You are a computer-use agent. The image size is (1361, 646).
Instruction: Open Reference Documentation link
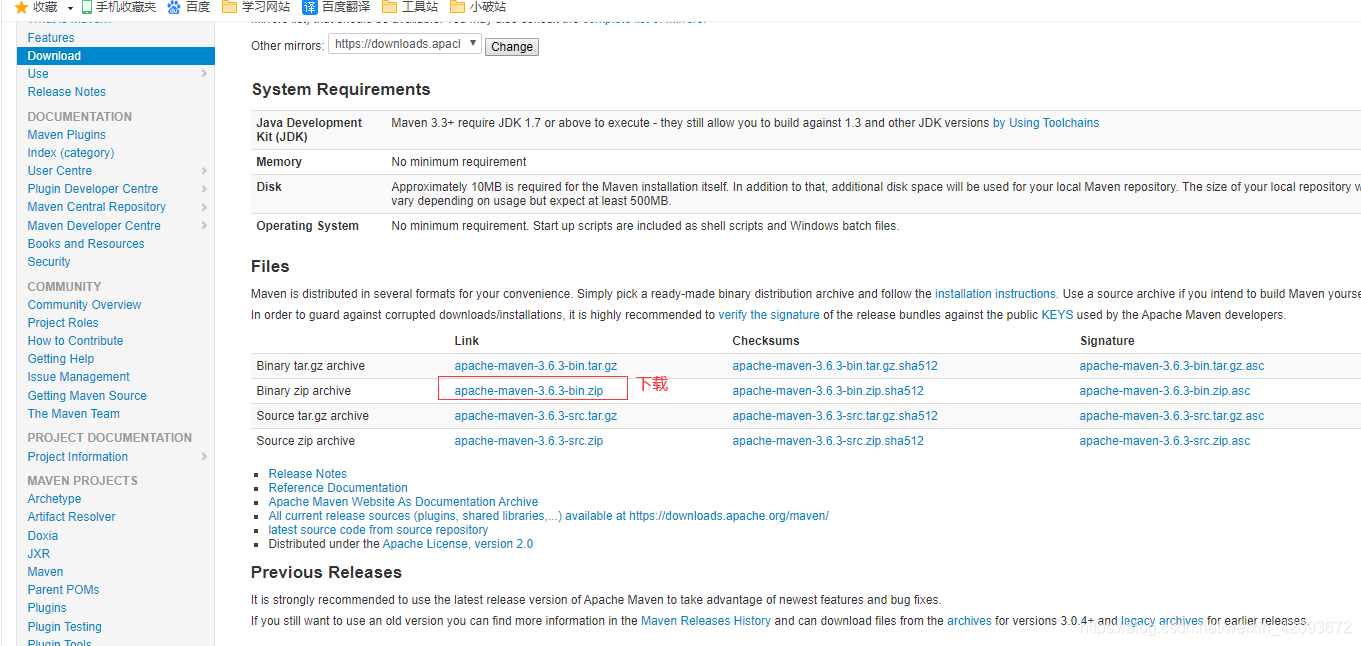tap(338, 488)
